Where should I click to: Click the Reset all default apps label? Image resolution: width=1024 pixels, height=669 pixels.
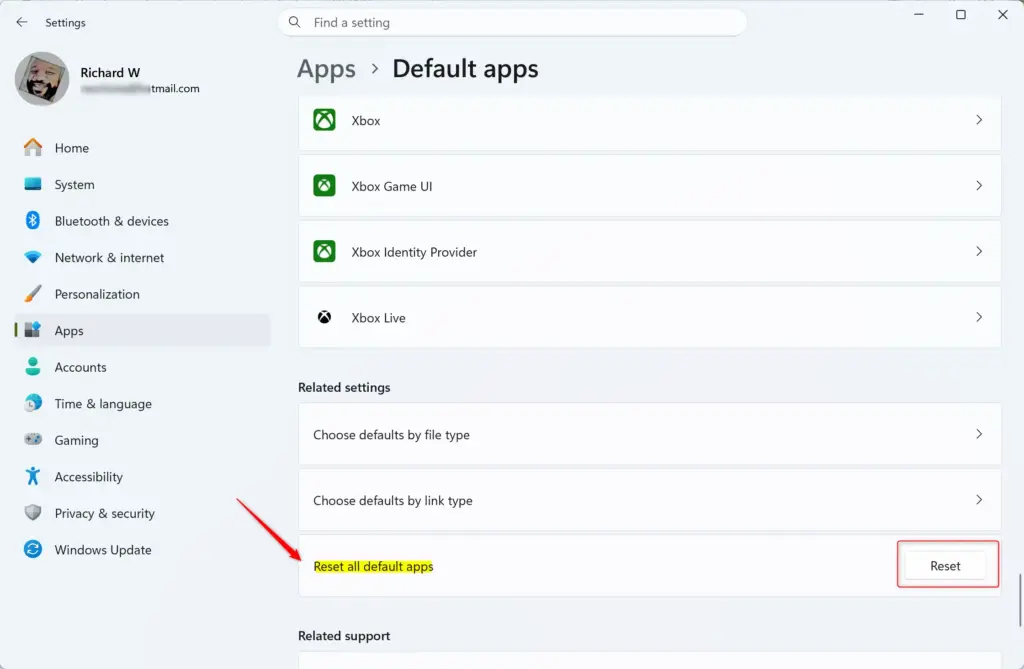(x=374, y=566)
